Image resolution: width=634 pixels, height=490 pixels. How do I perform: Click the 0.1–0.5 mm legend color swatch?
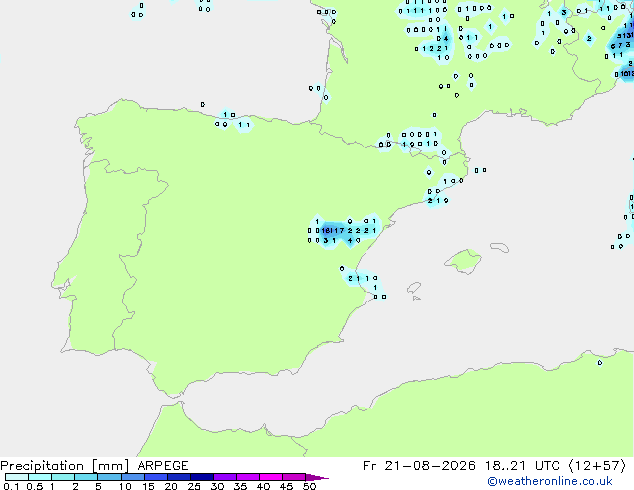(x=17, y=477)
